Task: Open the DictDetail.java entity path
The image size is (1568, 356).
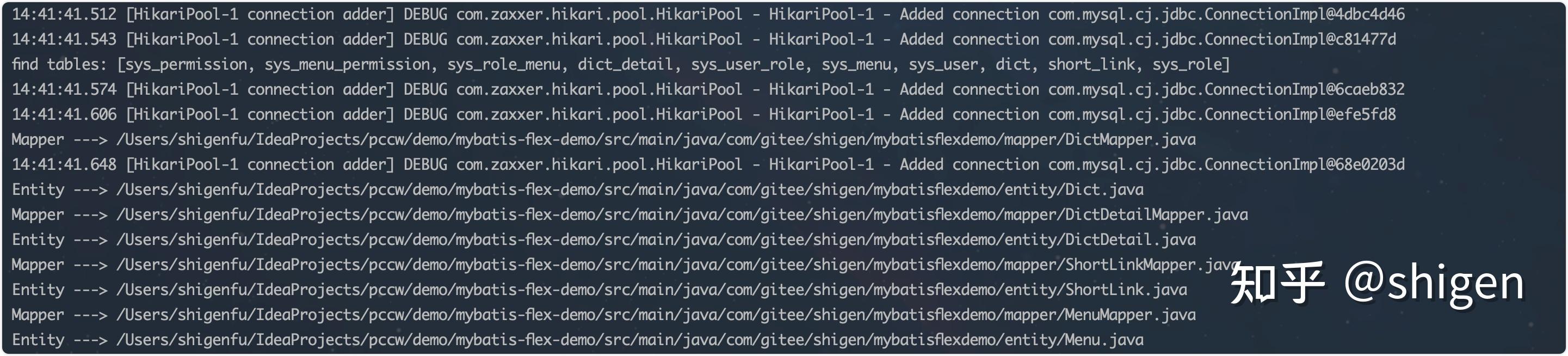Action: (x=656, y=240)
